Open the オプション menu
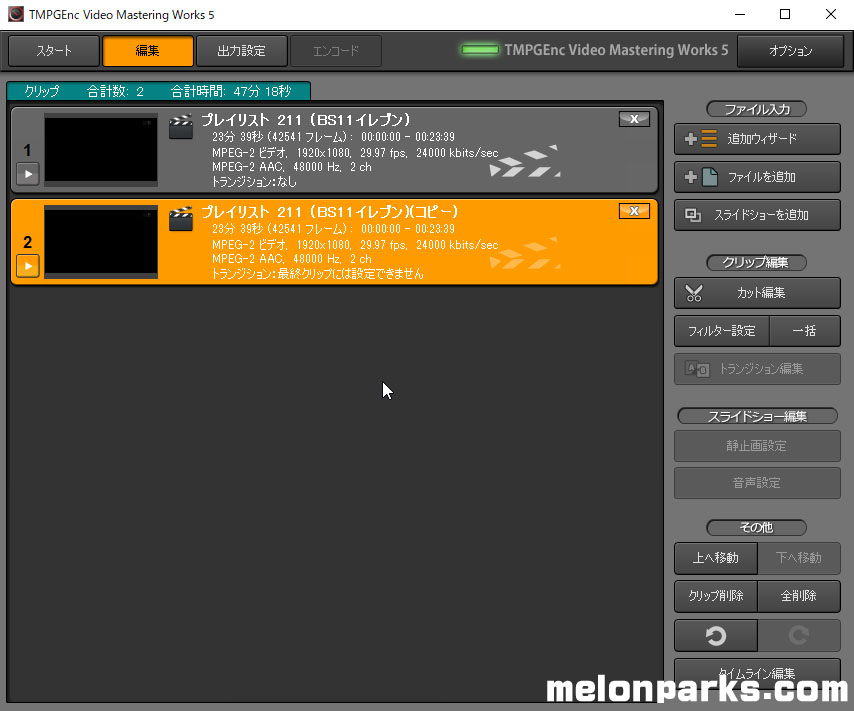This screenshot has width=854, height=711. point(790,51)
